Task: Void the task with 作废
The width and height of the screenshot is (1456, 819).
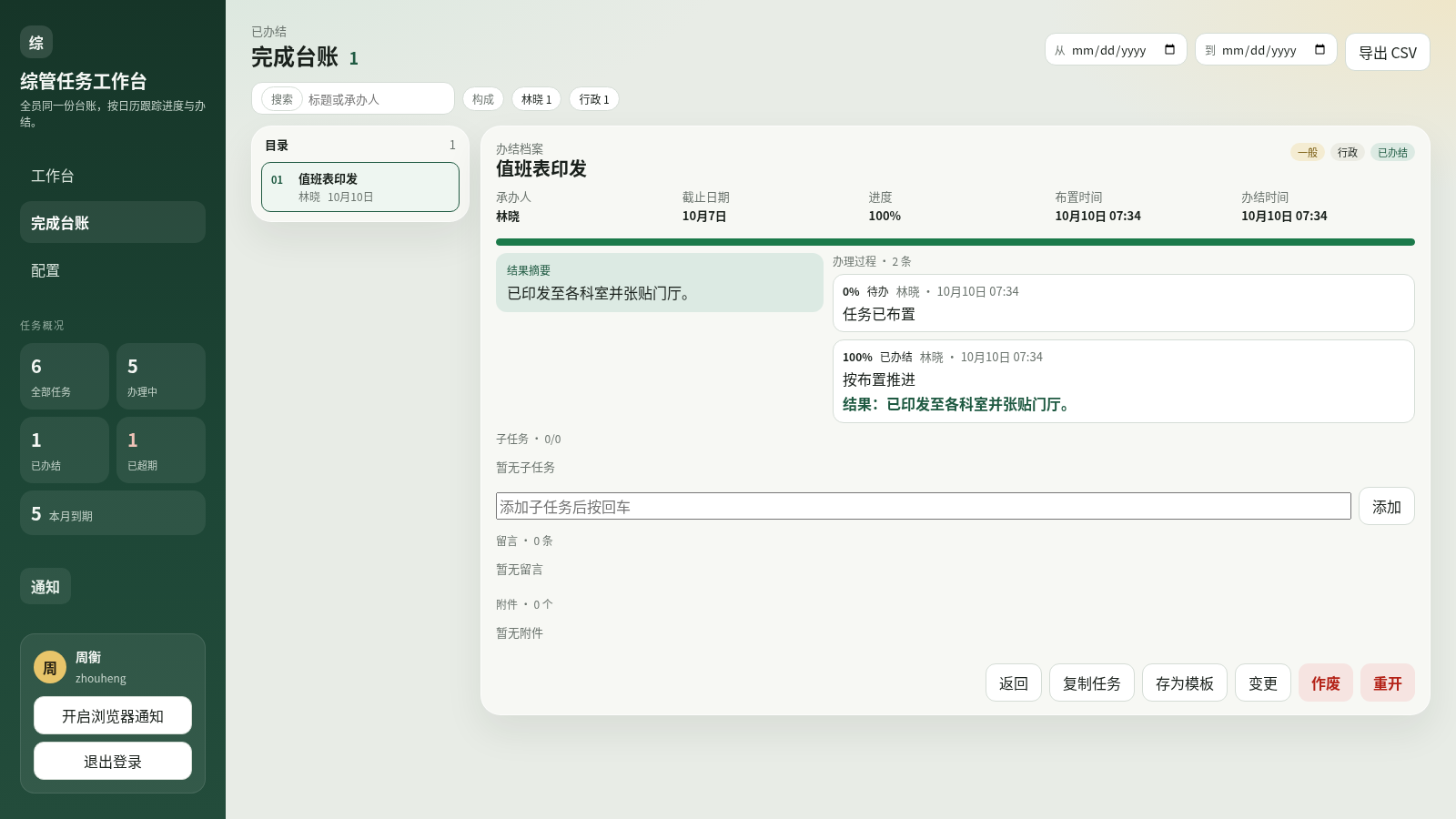Action: point(1326,682)
